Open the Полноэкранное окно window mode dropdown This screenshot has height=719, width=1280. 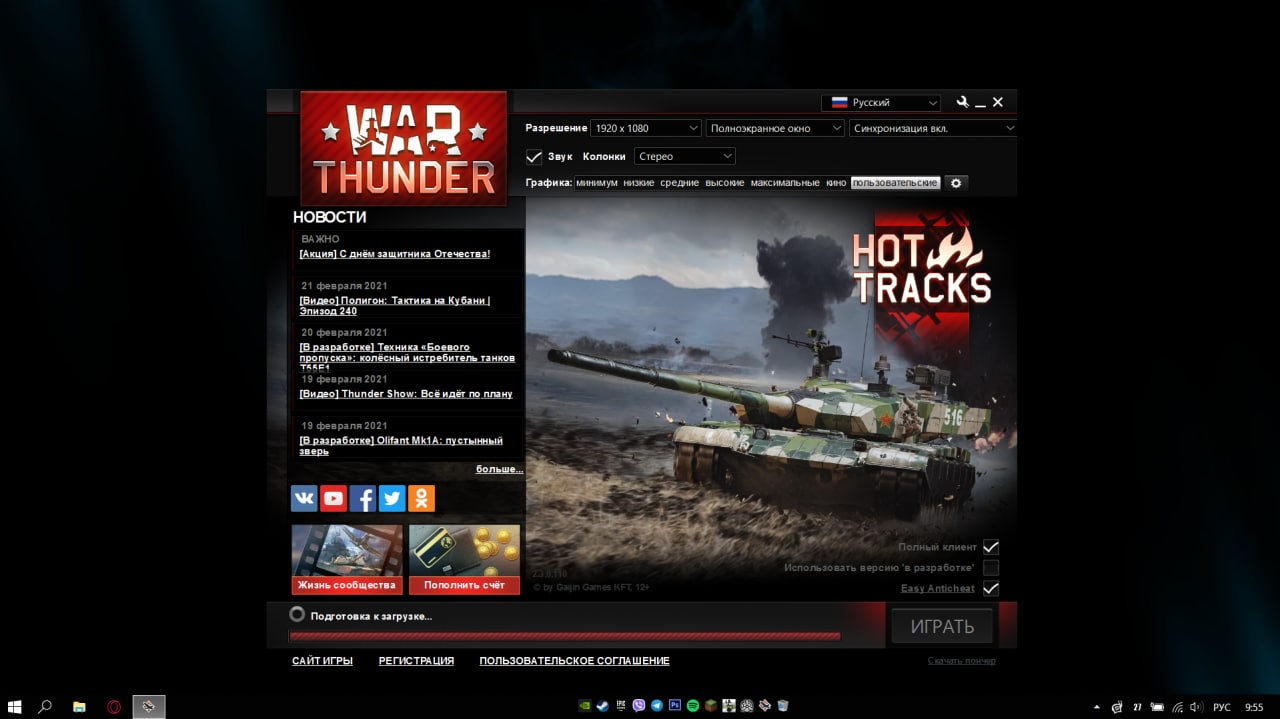[x=775, y=128]
